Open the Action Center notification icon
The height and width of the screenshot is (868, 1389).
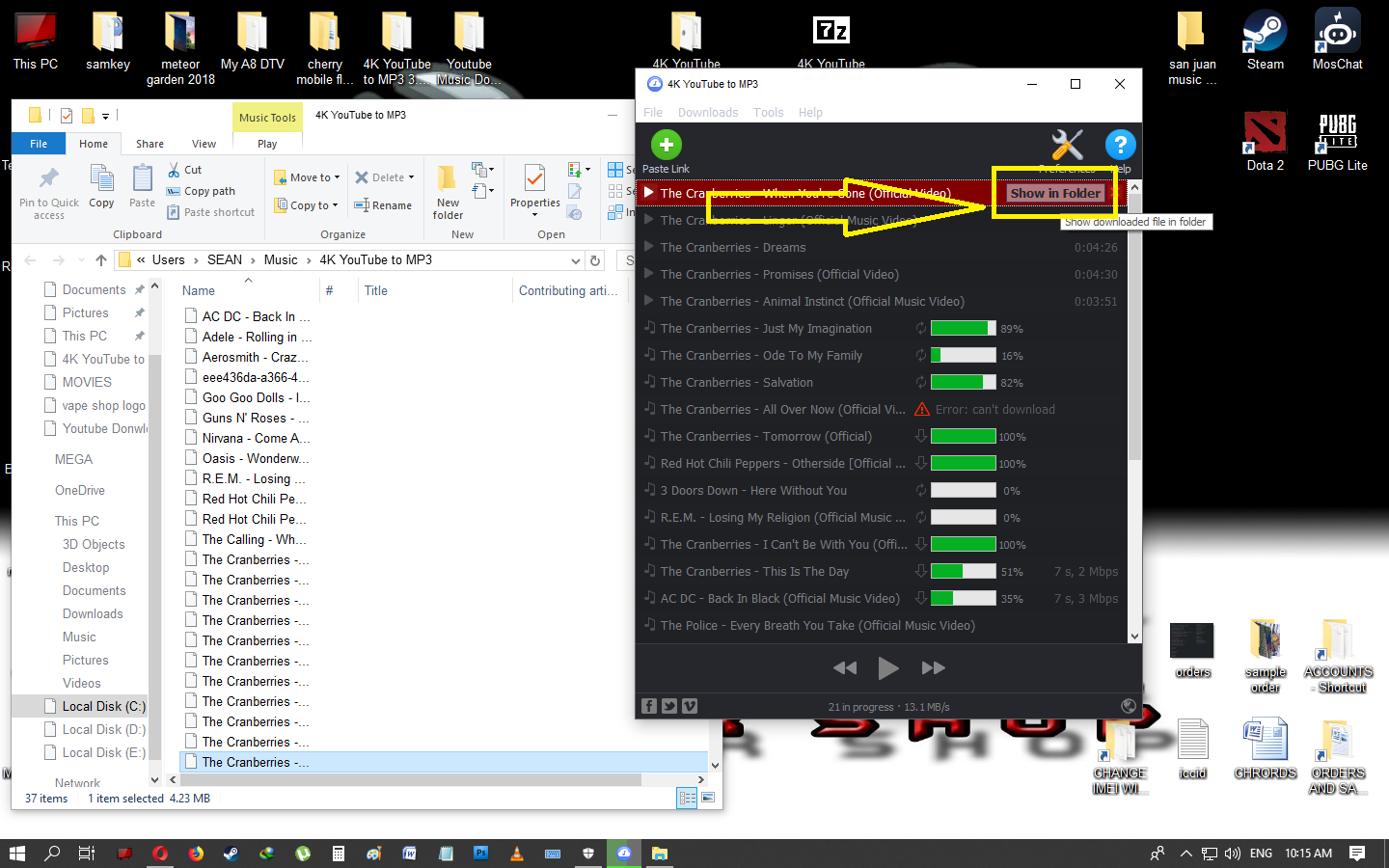1357,854
